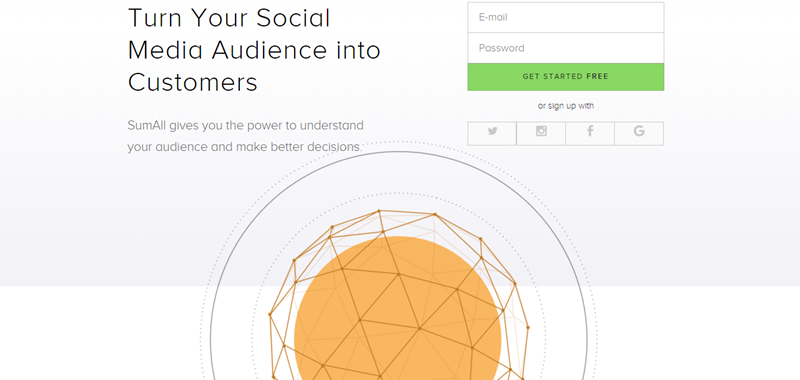Click the "your audience and make better decisions" line
The height and width of the screenshot is (380, 800).
244,147
